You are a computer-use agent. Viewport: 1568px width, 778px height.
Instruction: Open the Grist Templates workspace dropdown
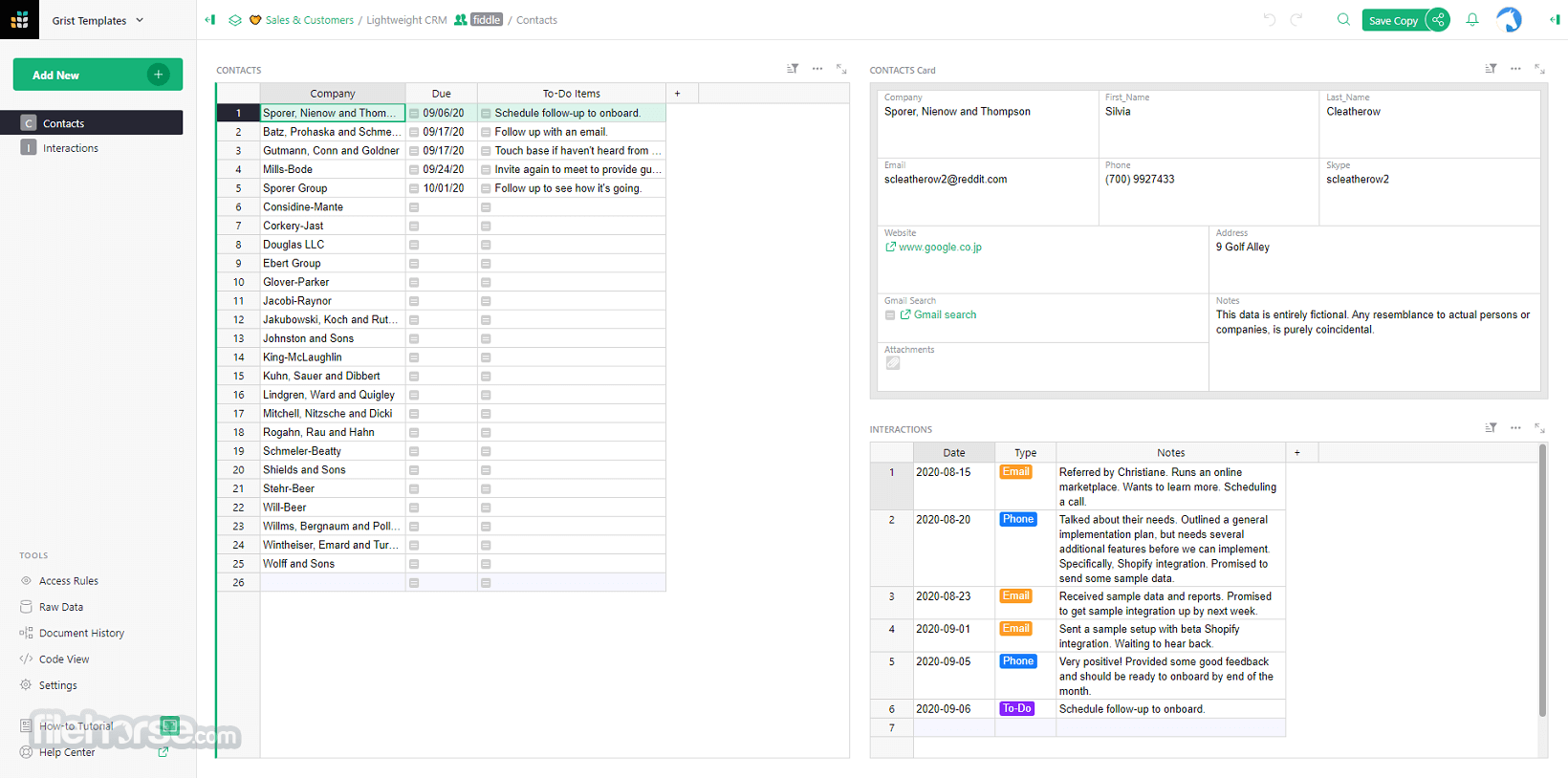[x=98, y=20]
